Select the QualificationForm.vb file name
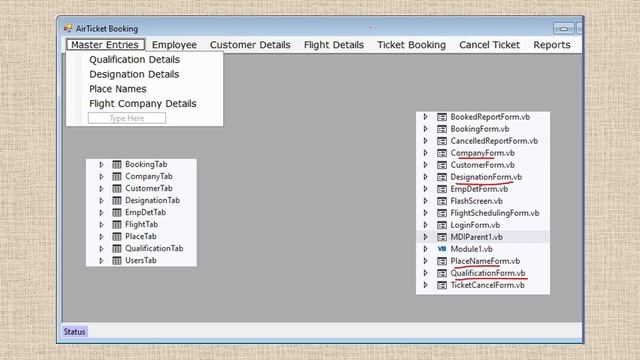The height and width of the screenshot is (360, 640). 488,273
